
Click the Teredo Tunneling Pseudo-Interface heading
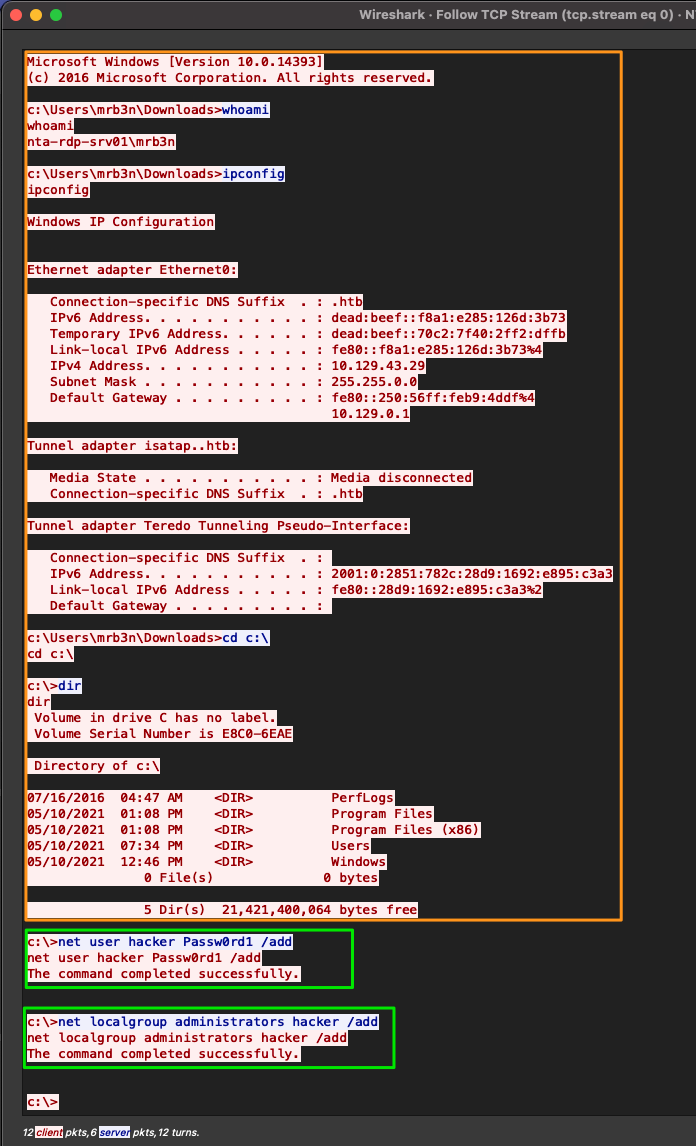click(x=218, y=526)
